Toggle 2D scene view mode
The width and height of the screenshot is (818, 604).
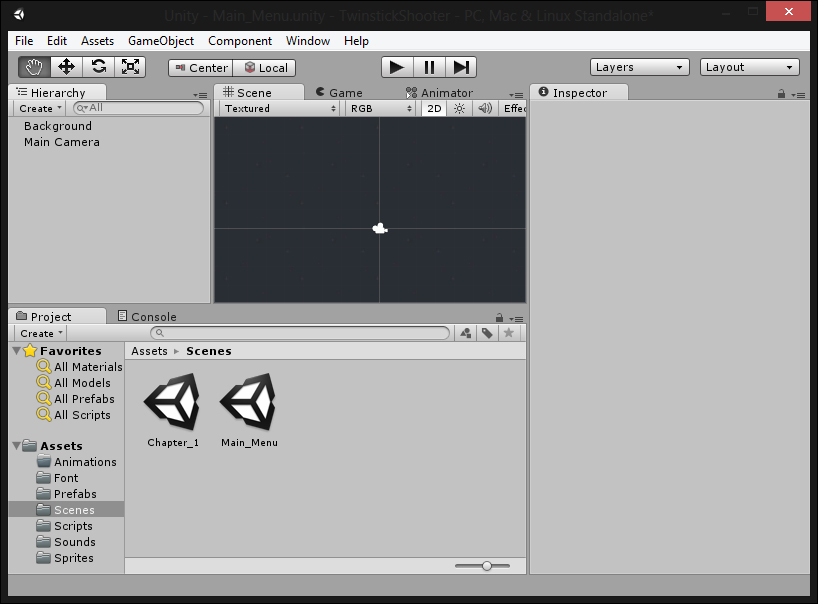point(434,108)
